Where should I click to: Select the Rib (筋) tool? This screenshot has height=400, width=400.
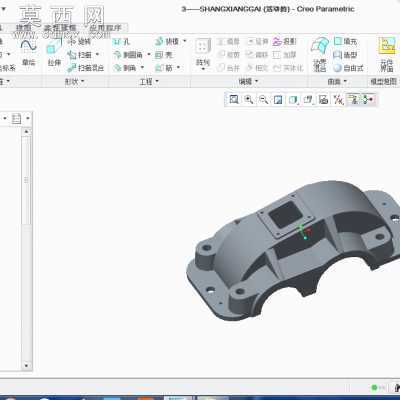click(164, 68)
